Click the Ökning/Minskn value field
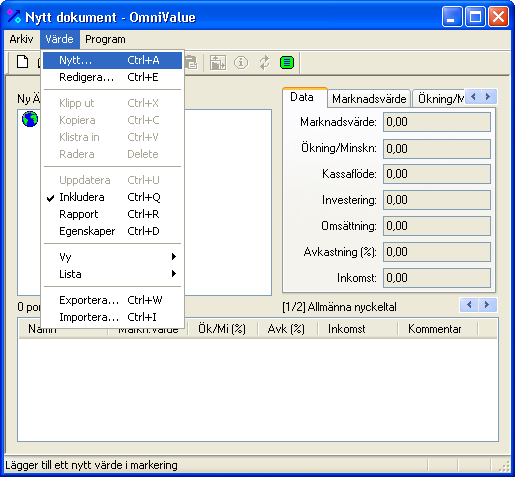Viewport: 515px width, 477px height. [437, 149]
